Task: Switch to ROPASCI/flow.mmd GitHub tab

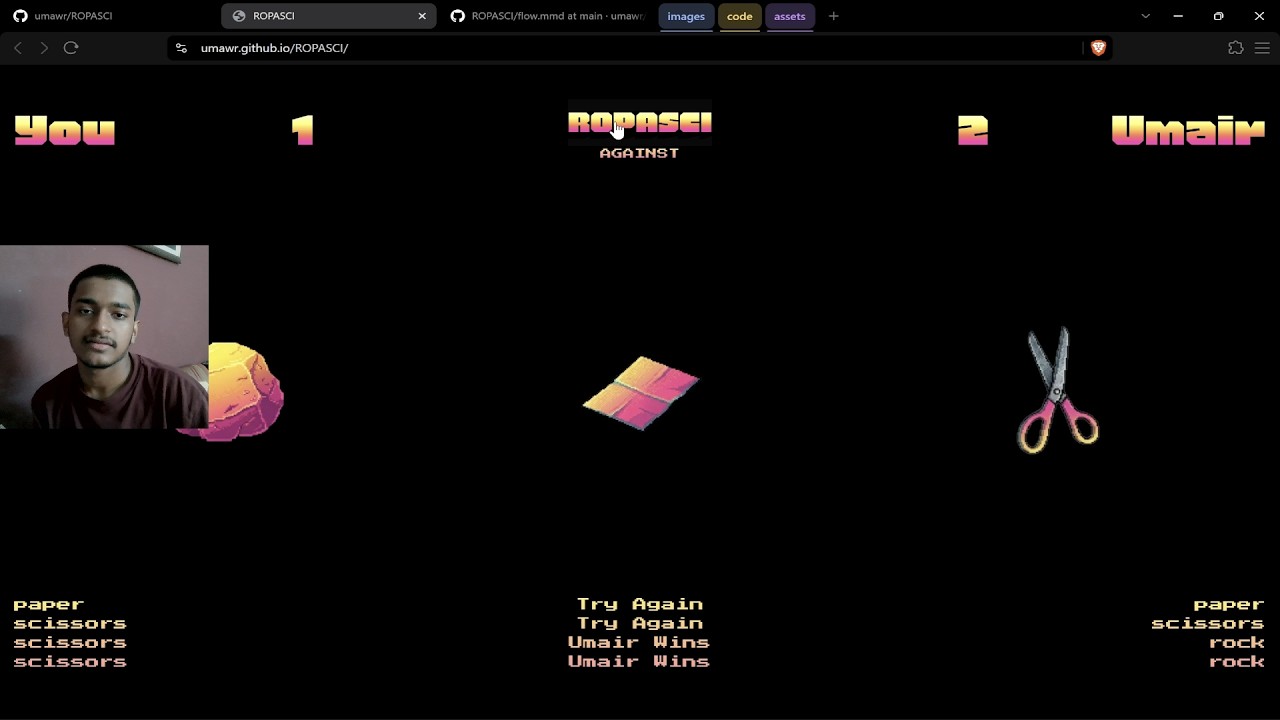Action: pos(548,16)
